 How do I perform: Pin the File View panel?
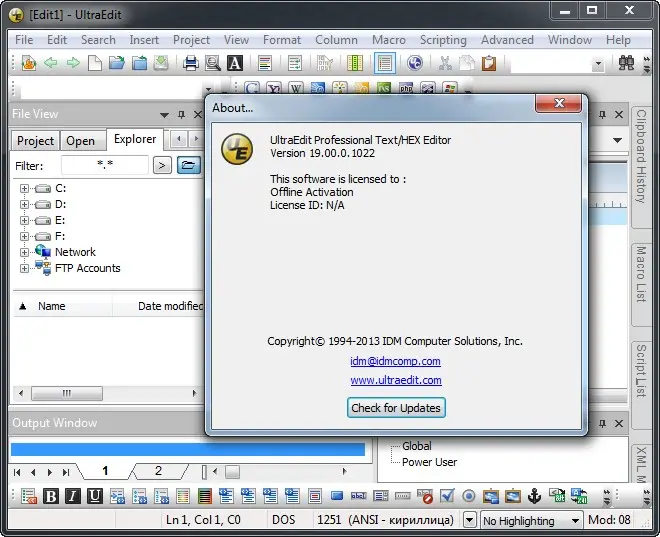click(x=181, y=114)
